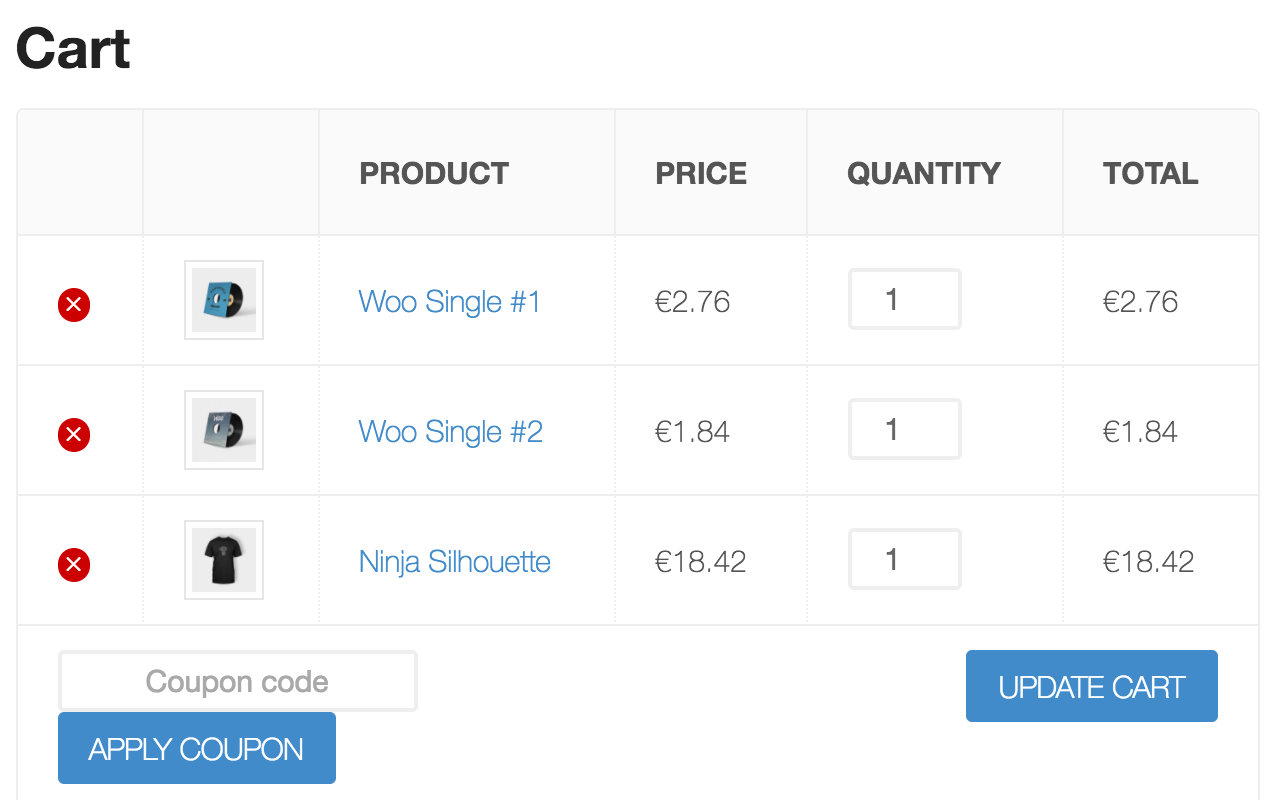The width and height of the screenshot is (1284, 800).
Task: Click the Woo Single #2 album thumbnail
Action: tap(223, 430)
